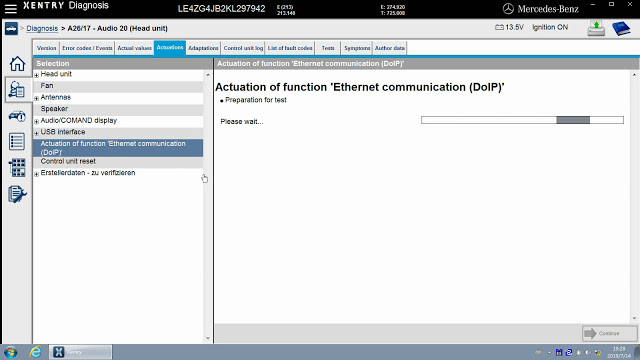Select the Speaker entry in Selection list

point(118,109)
